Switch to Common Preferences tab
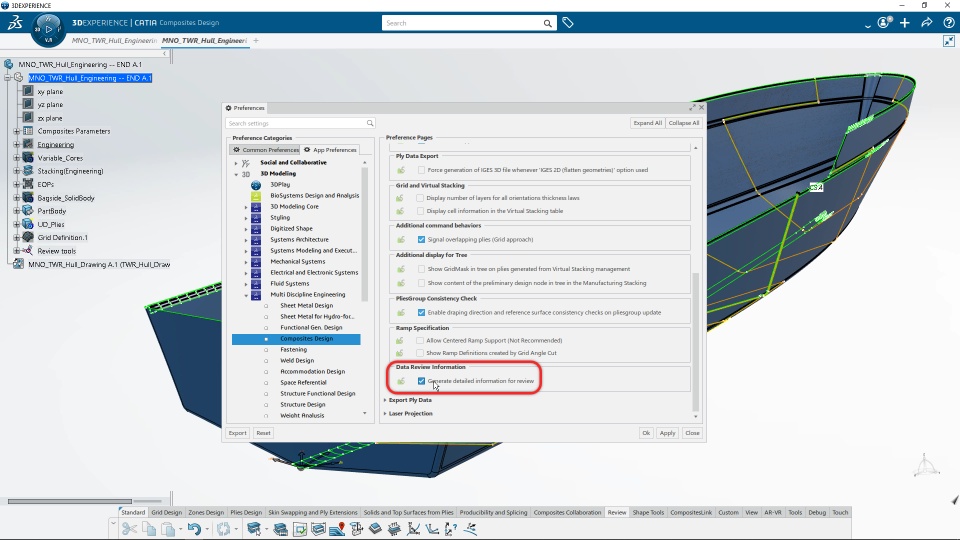This screenshot has height=540, width=960. coord(265,149)
